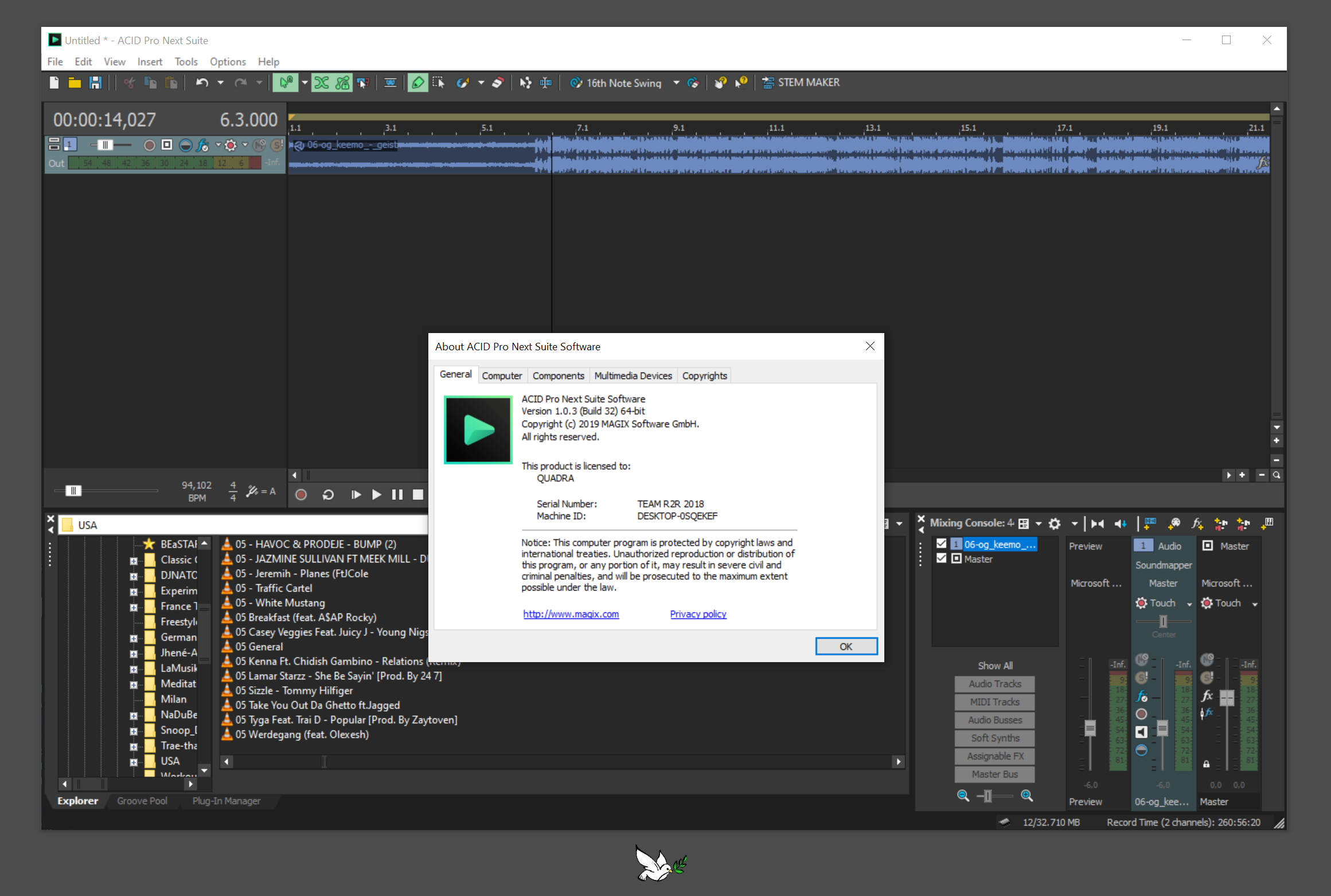1331x896 pixels.
Task: Solo the Audio channel in the mixer
Action: pos(1142,678)
